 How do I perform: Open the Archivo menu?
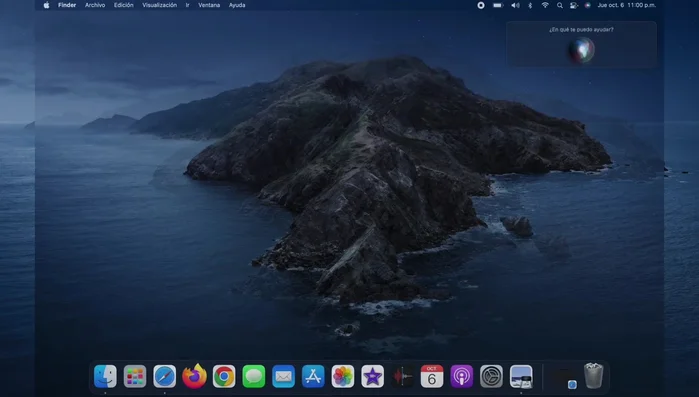(95, 5)
